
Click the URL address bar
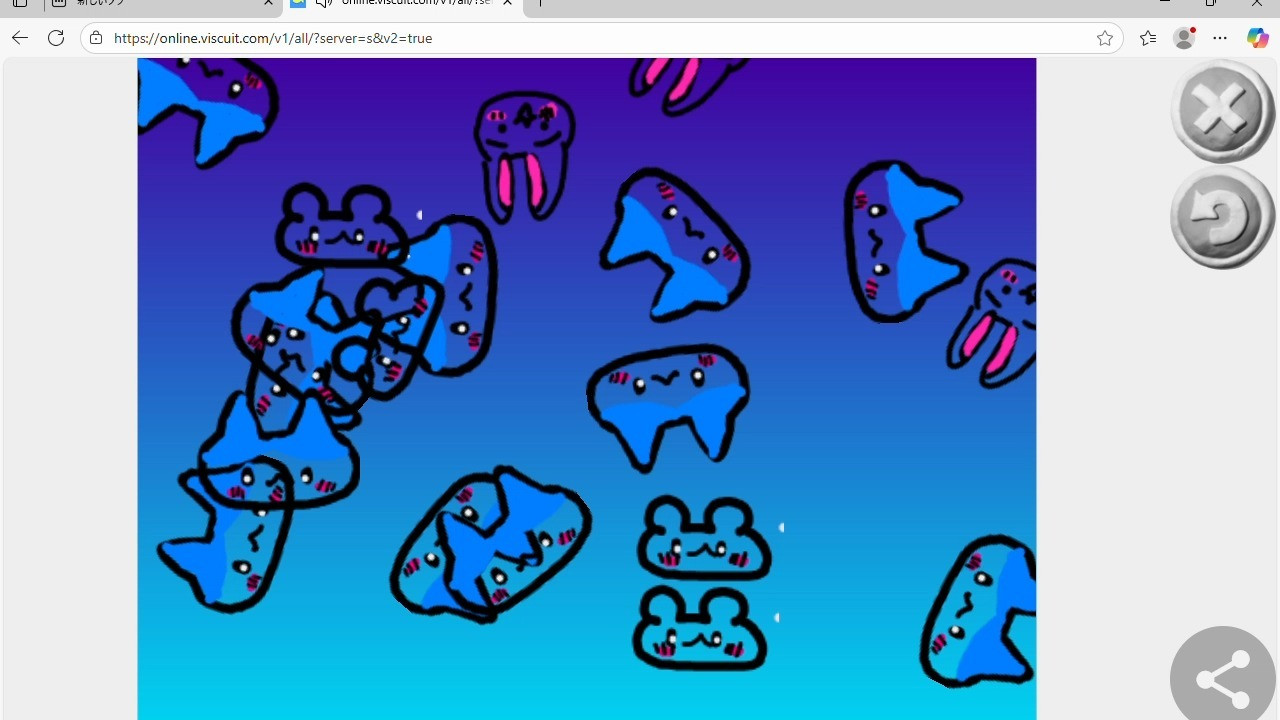pos(600,38)
